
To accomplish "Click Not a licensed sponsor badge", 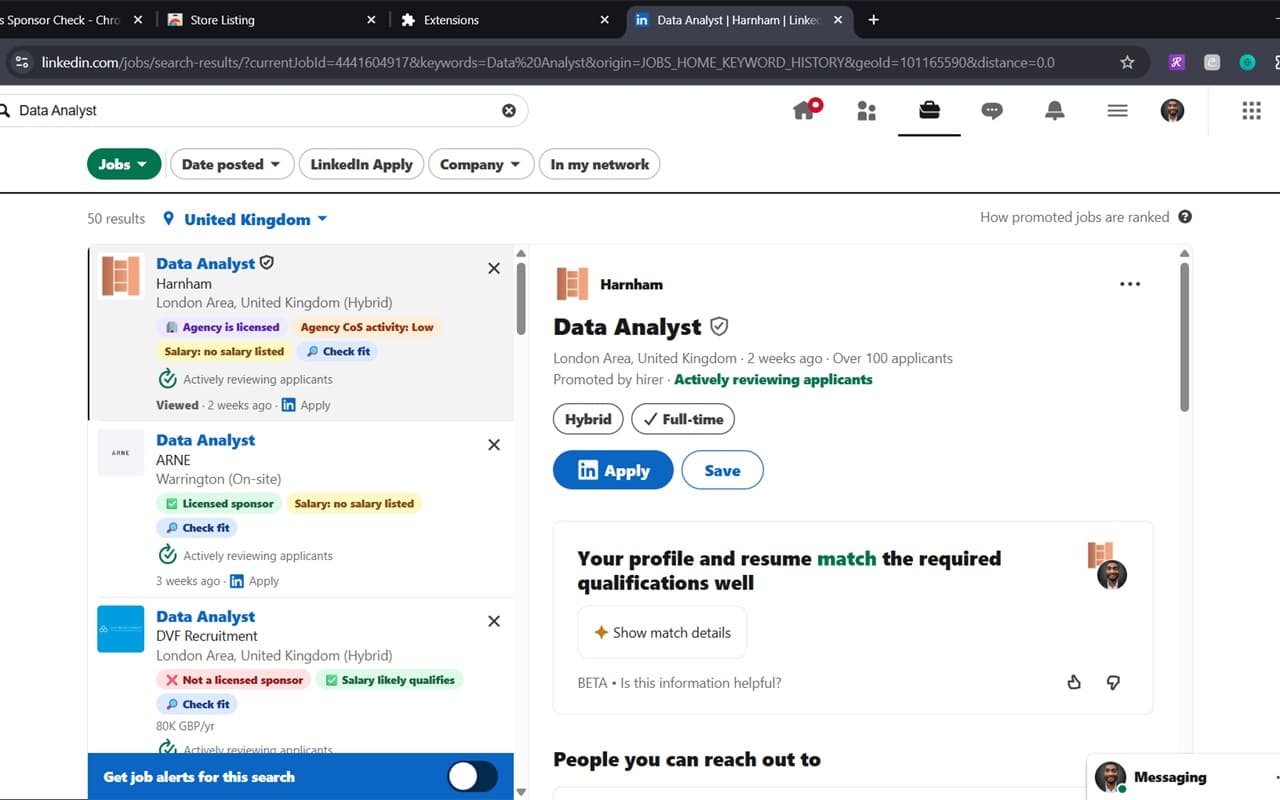I will click(234, 680).
